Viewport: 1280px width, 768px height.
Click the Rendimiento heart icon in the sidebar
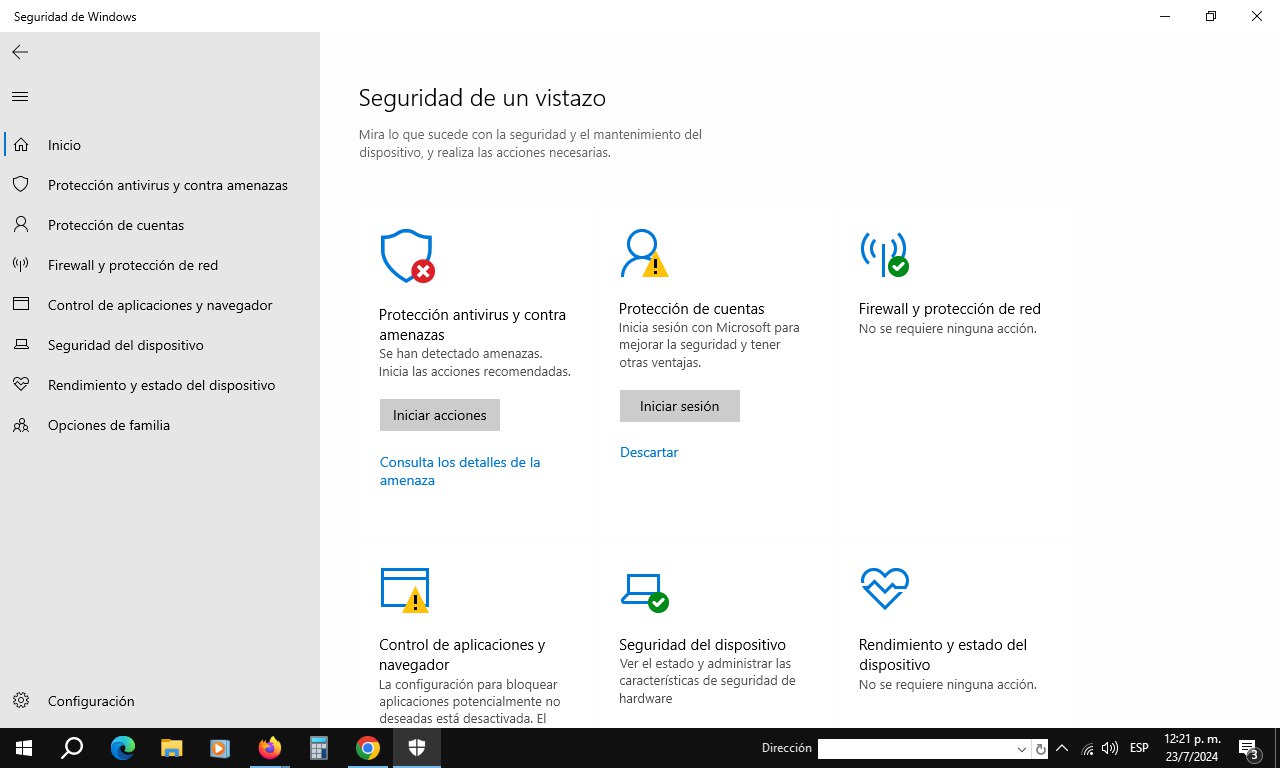(21, 385)
